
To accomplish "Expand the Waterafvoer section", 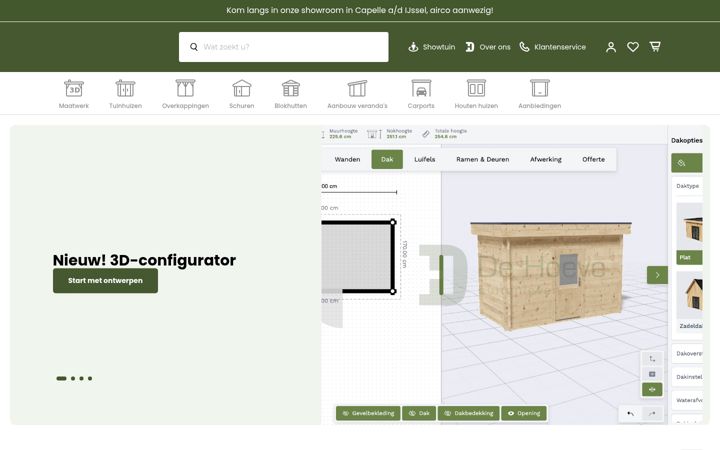I will [x=687, y=400].
